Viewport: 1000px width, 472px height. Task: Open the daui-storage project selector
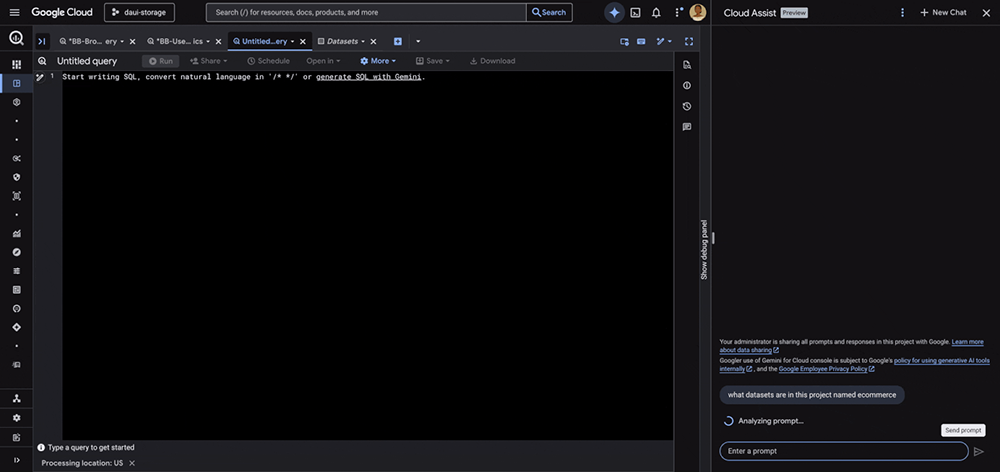139,12
